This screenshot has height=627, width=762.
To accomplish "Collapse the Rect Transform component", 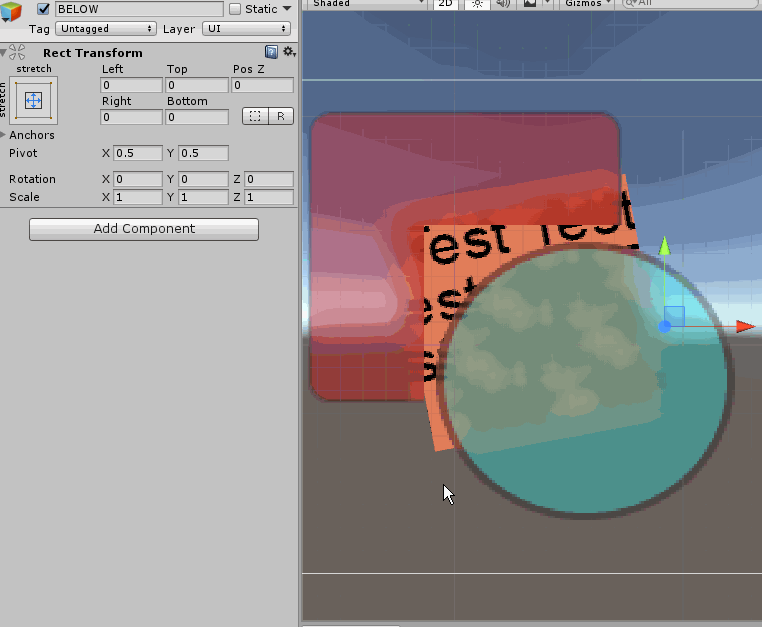I will [x=3, y=52].
